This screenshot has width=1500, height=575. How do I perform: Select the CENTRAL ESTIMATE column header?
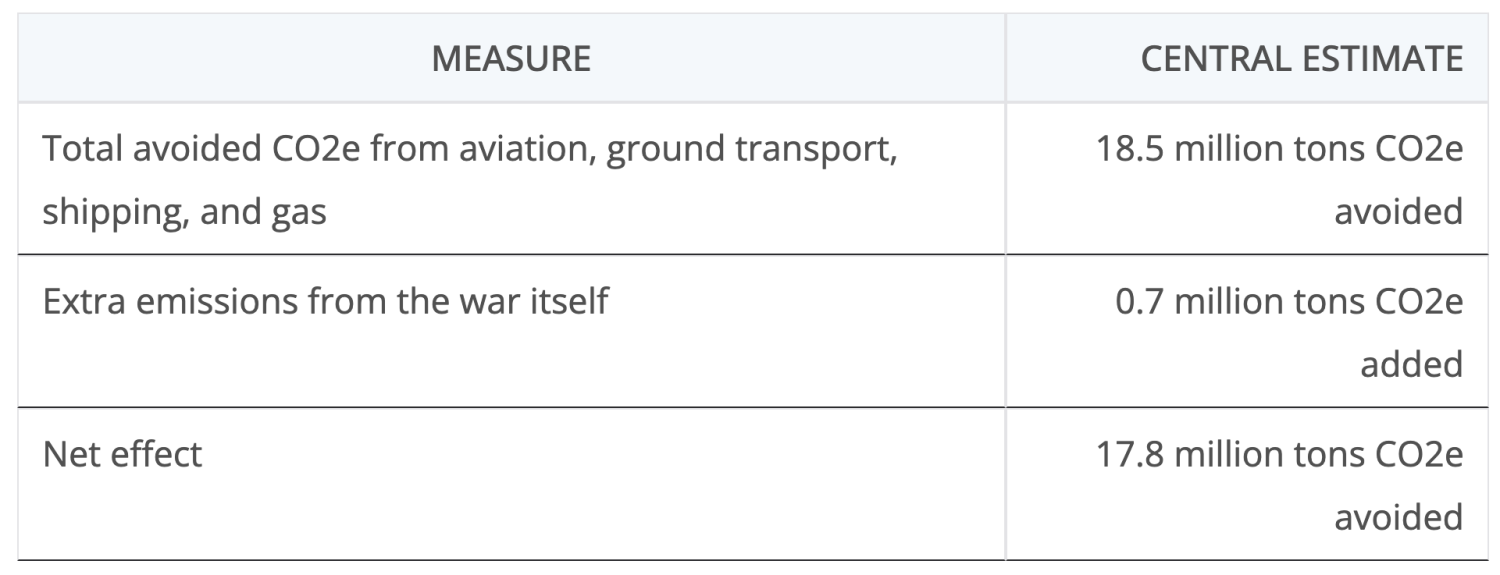click(1301, 59)
